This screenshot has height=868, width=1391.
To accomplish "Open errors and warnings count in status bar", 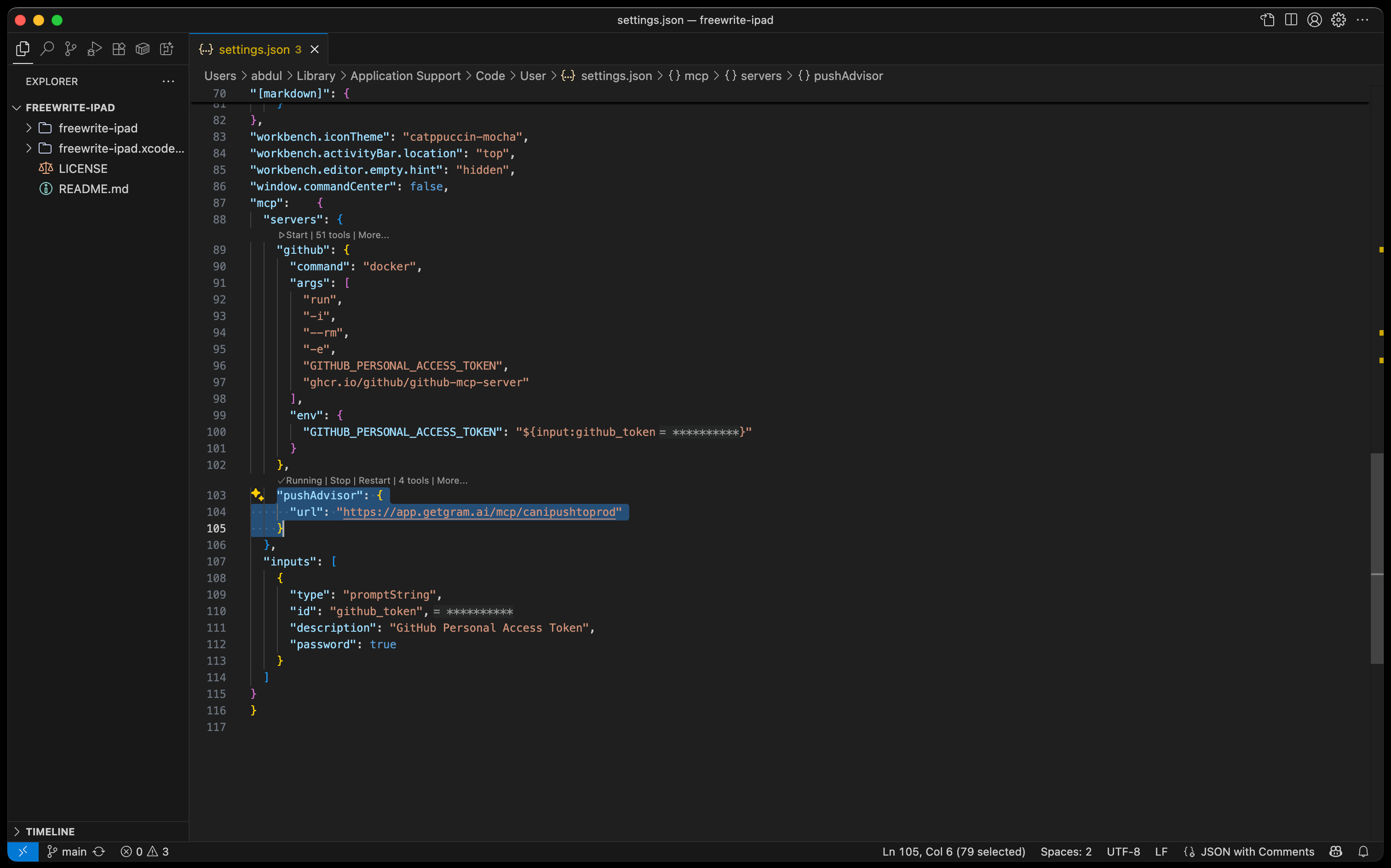I will point(145,852).
